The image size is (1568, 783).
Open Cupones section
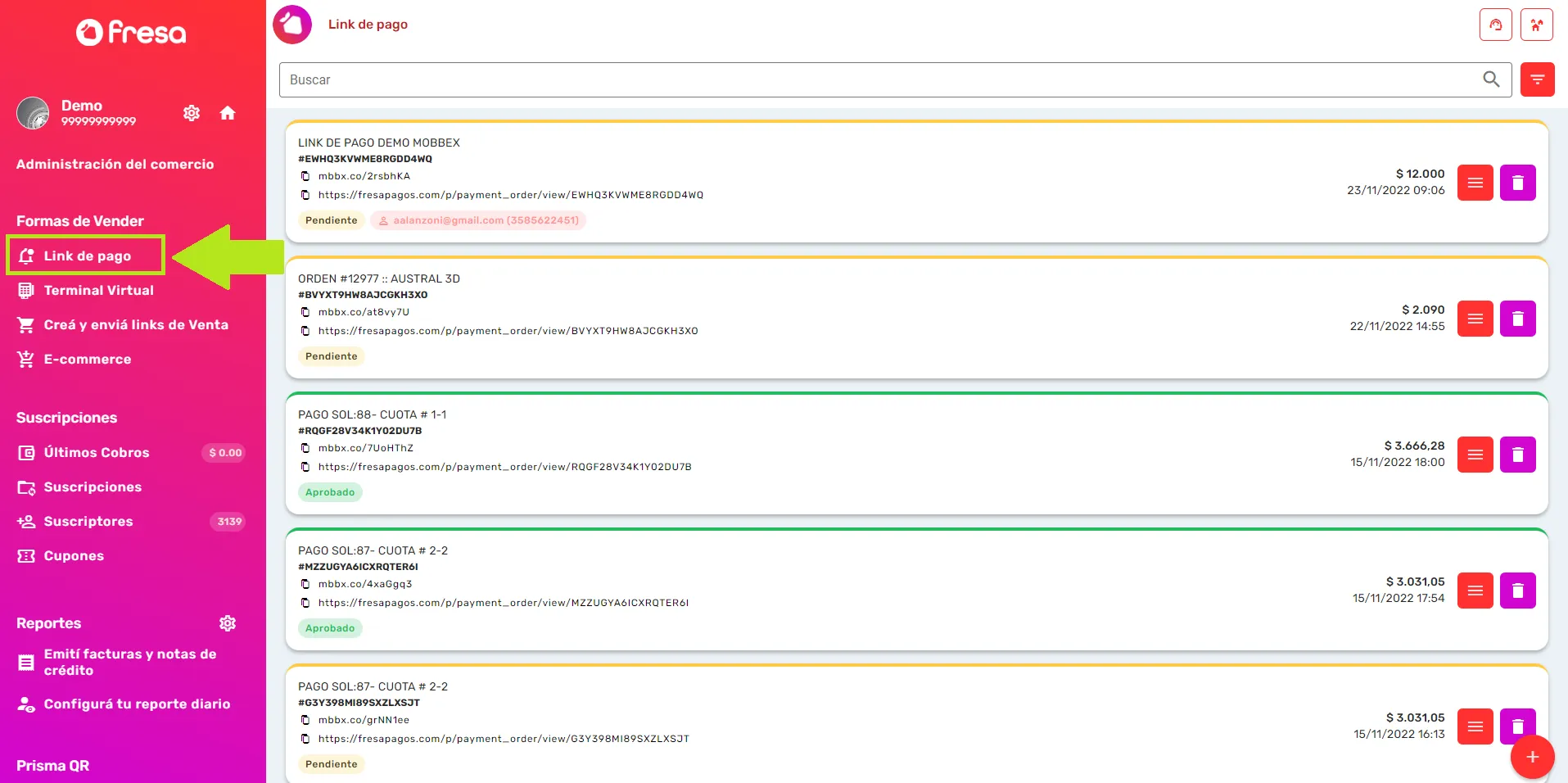[x=61, y=555]
